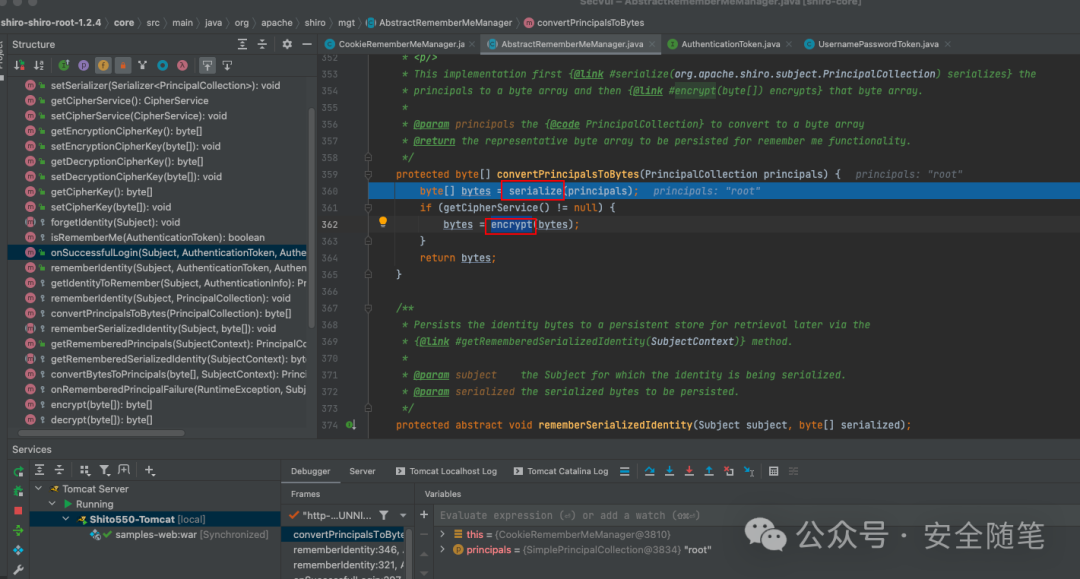Expand all nodes in Structure panel
Image resolution: width=1080 pixels, height=579 pixels.
point(242,44)
